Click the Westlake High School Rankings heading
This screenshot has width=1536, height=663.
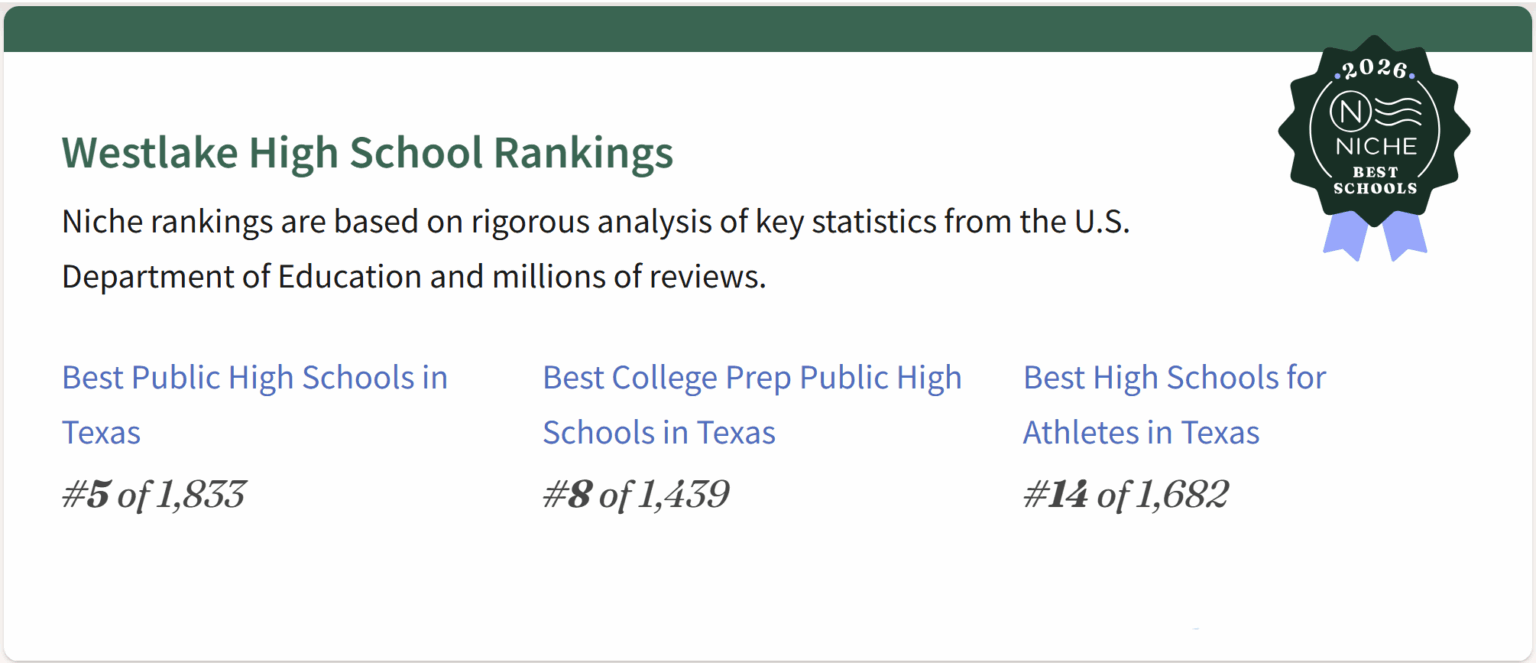tap(367, 153)
